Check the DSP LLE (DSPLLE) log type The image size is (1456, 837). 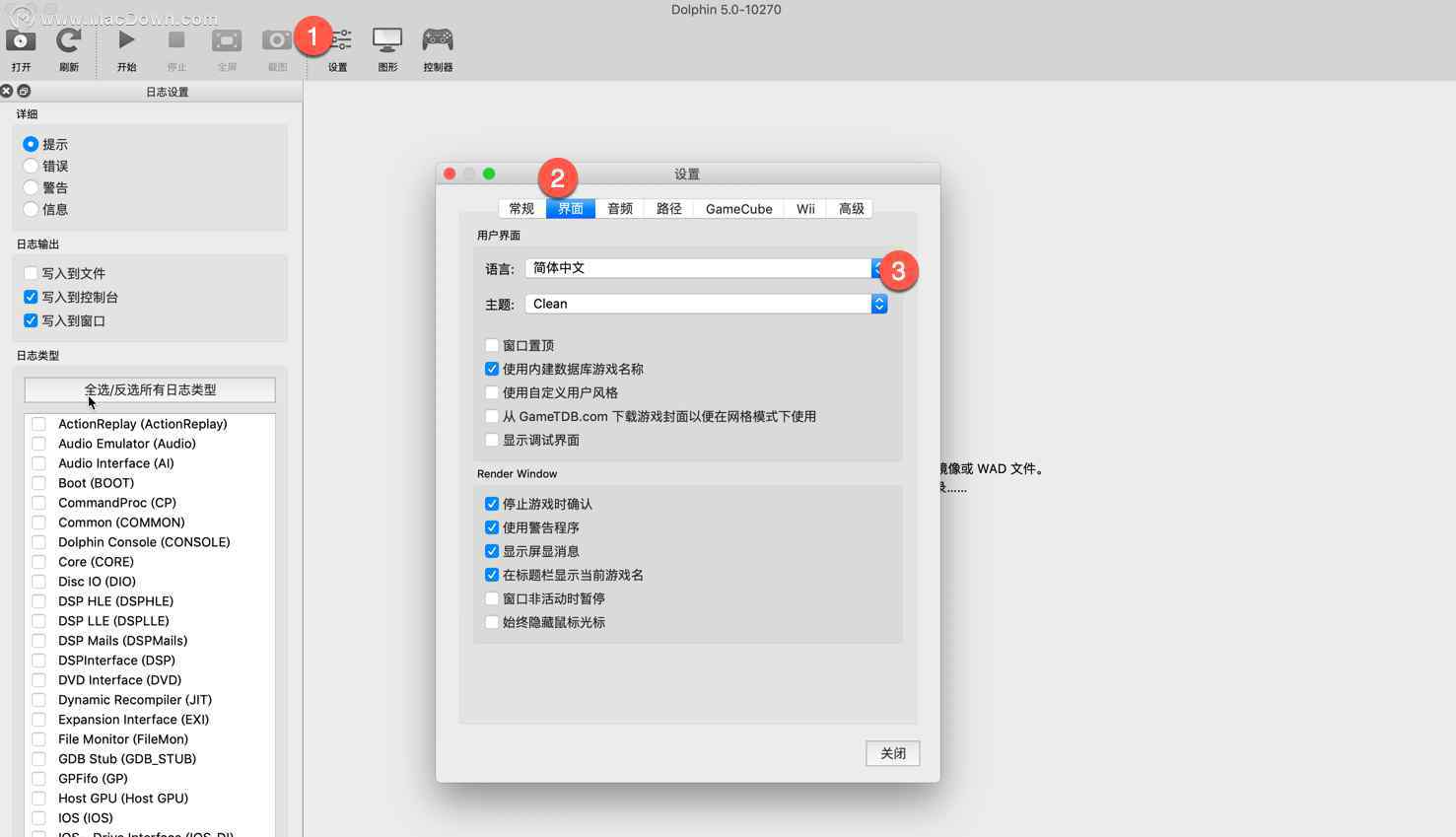point(38,621)
